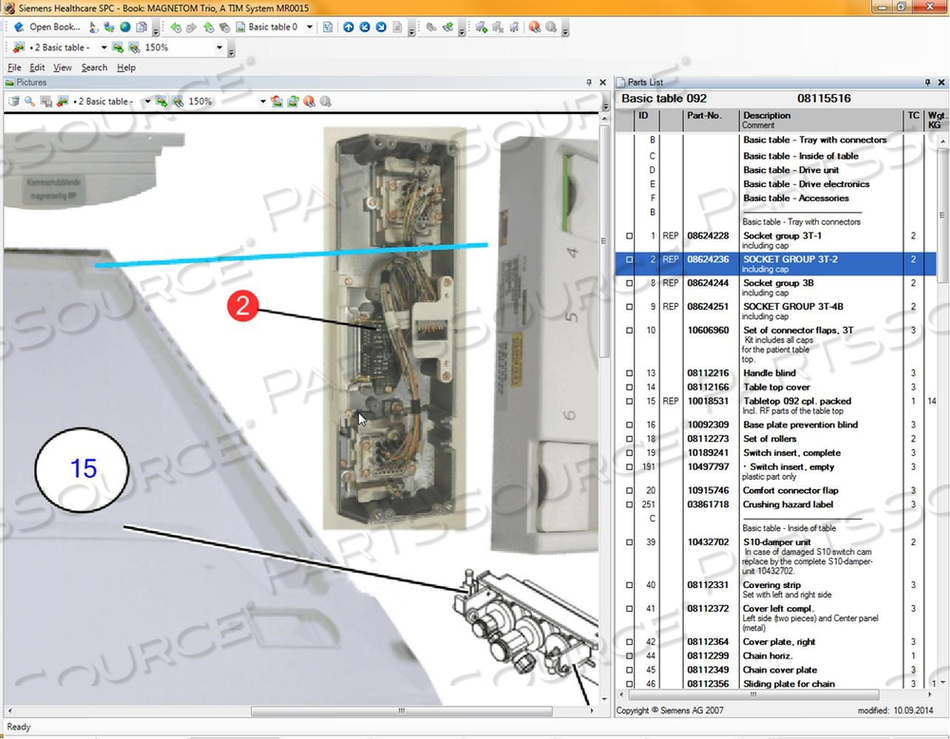This screenshot has height=739, width=950.
Task: Click the globe icon in top toolbar
Action: [x=125, y=27]
